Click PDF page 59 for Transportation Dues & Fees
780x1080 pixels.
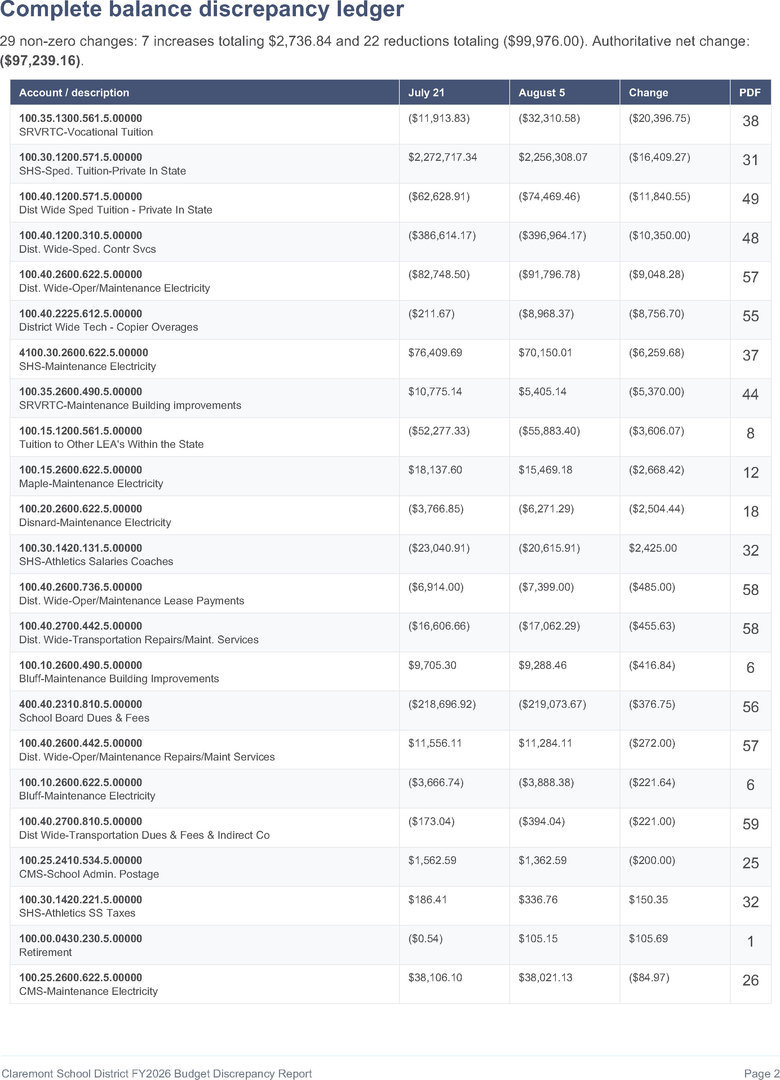click(x=750, y=824)
